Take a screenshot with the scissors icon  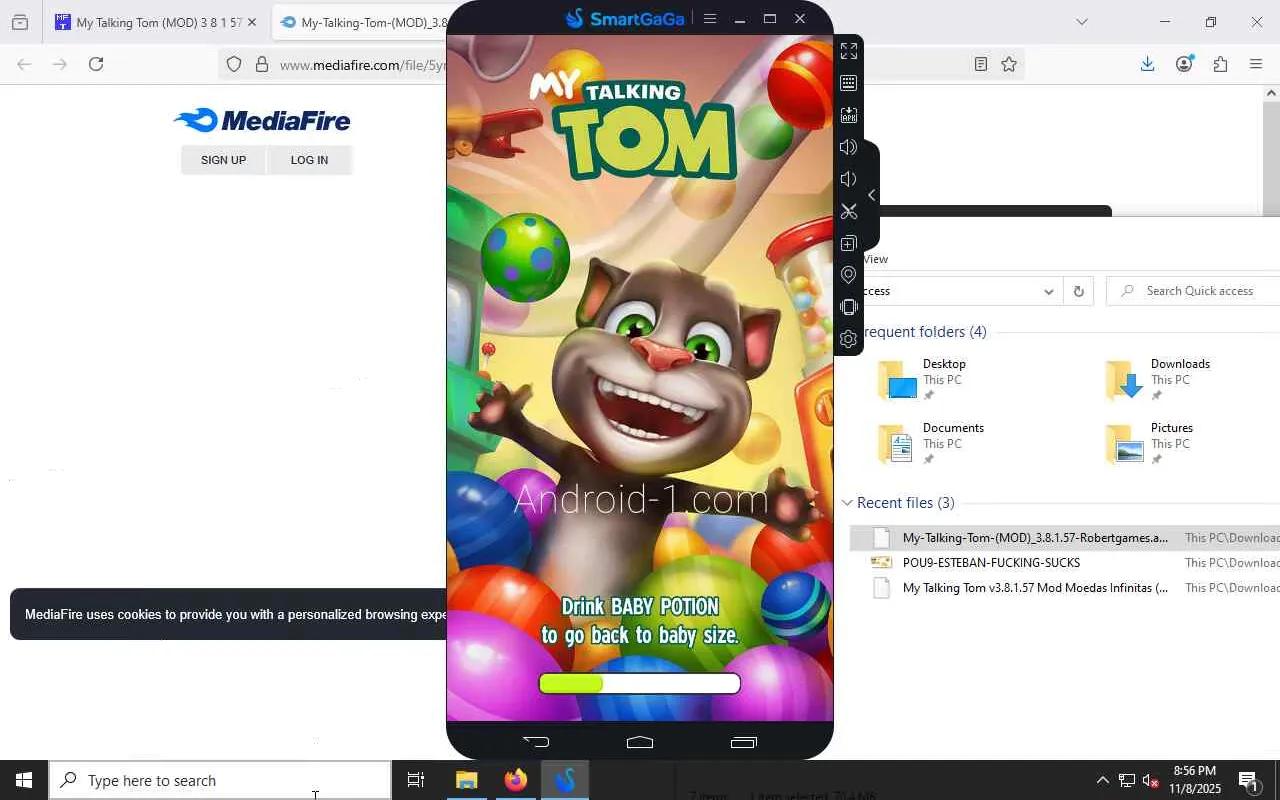pos(849,211)
